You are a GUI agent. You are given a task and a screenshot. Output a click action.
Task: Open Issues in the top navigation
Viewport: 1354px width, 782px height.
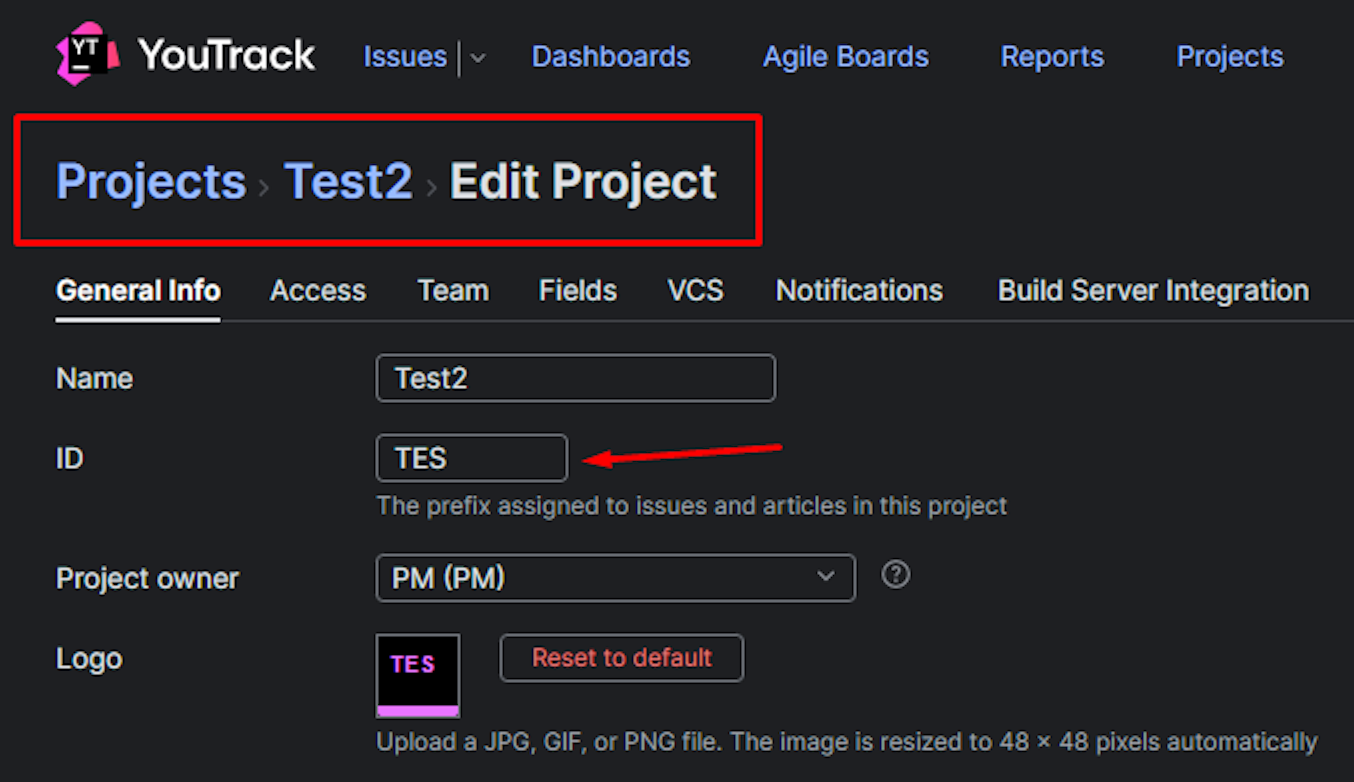tap(405, 56)
